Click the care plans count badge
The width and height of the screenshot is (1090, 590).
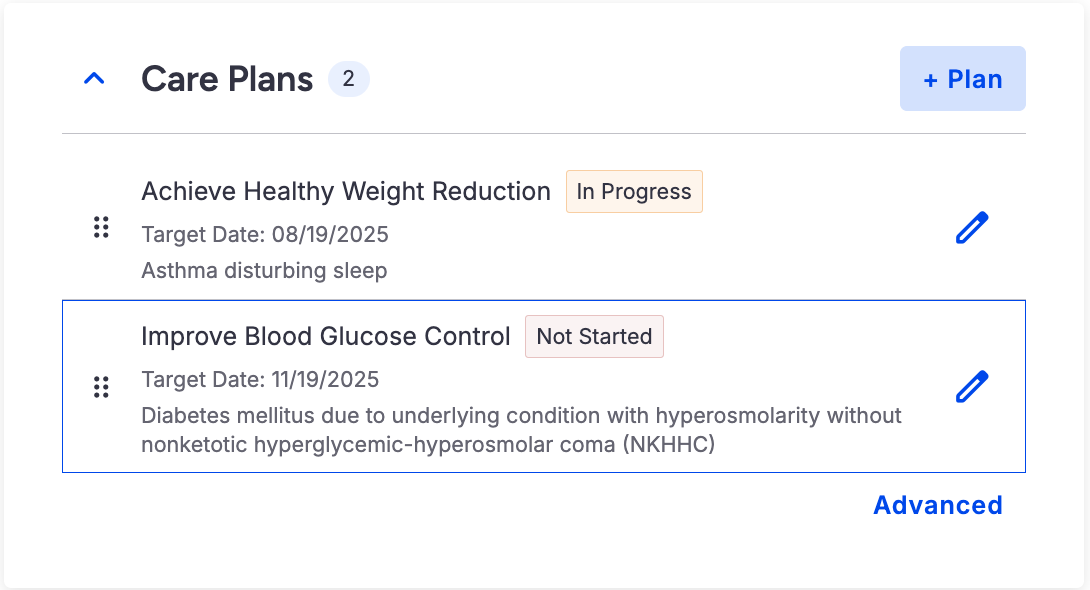(x=348, y=79)
